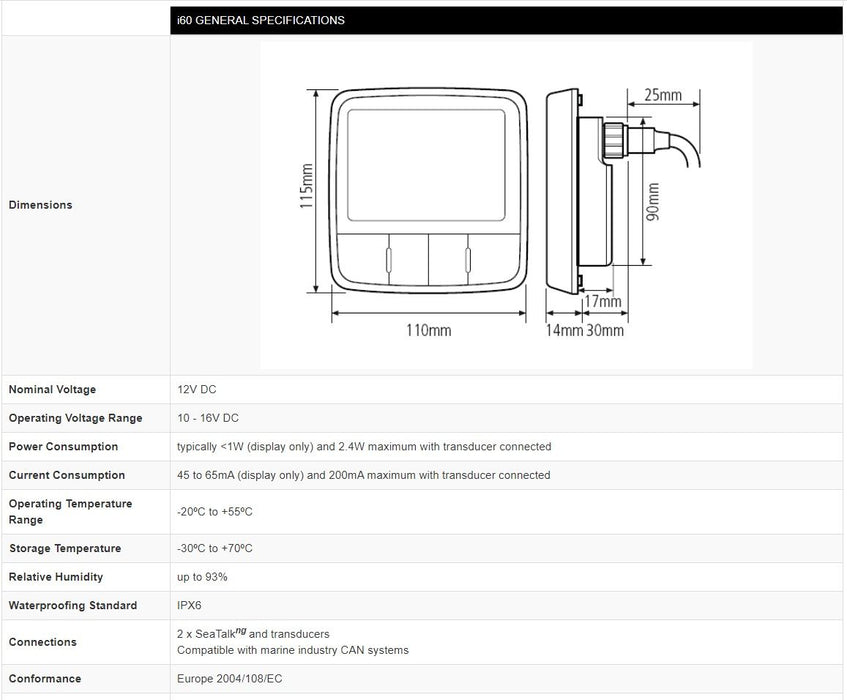Click the 25mm dimension label
The width and height of the screenshot is (847, 700).
pos(662,96)
